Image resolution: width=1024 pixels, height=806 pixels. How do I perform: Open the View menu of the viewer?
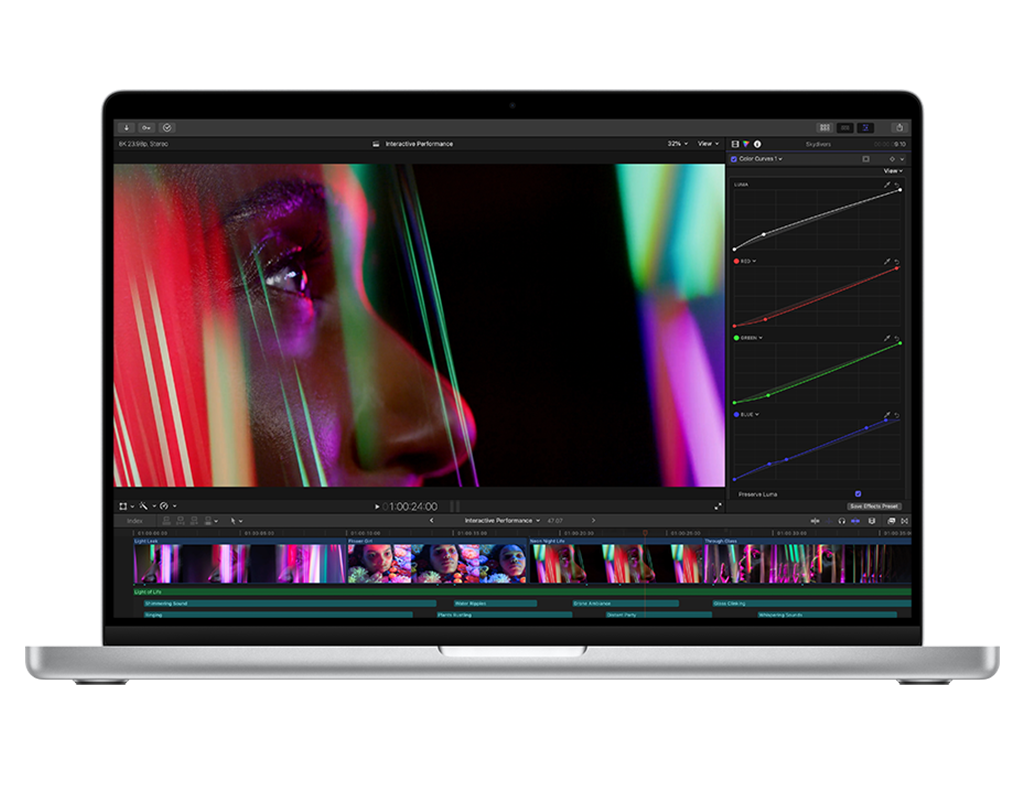coord(706,143)
